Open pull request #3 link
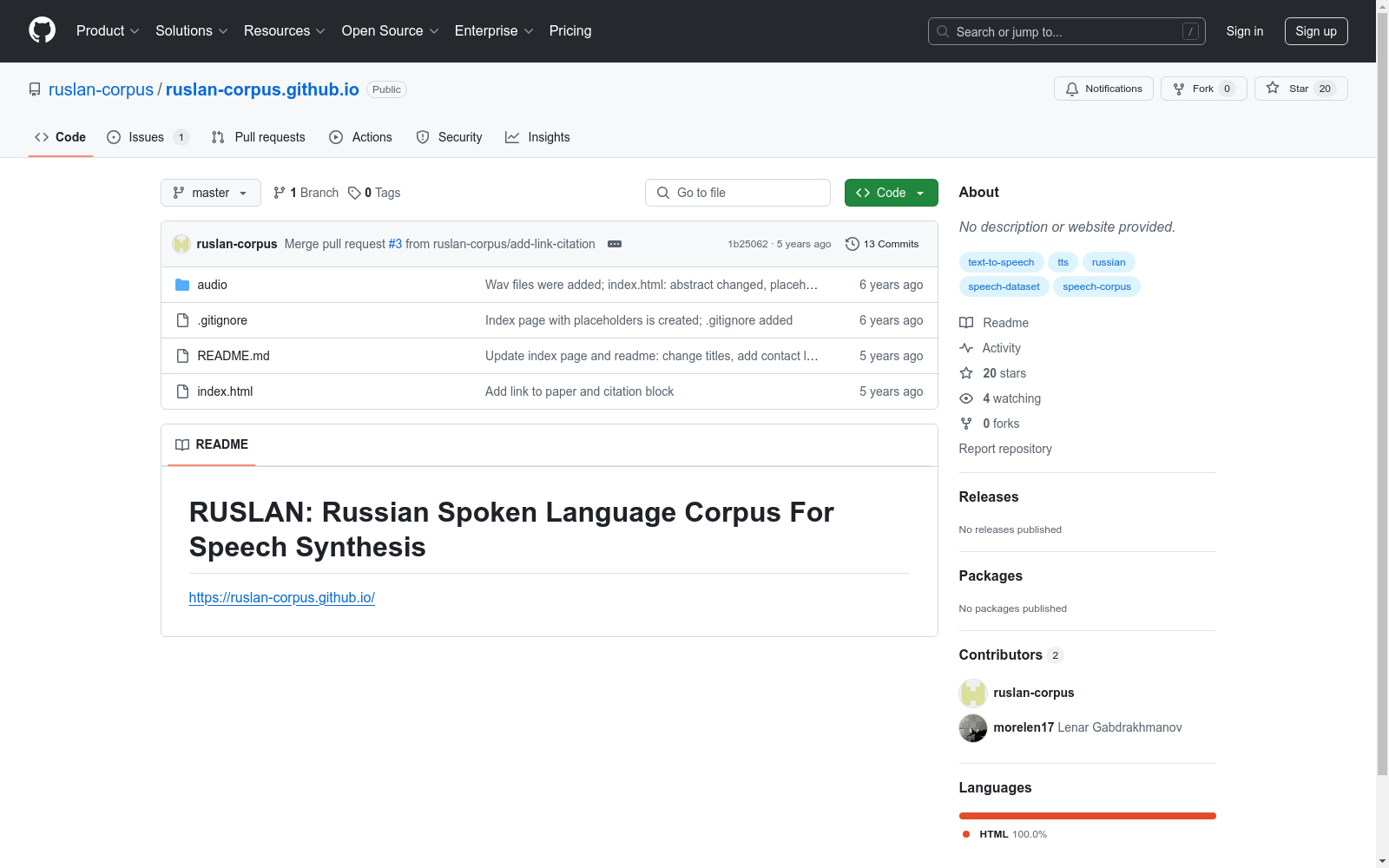The height and width of the screenshot is (868, 1389). click(395, 244)
